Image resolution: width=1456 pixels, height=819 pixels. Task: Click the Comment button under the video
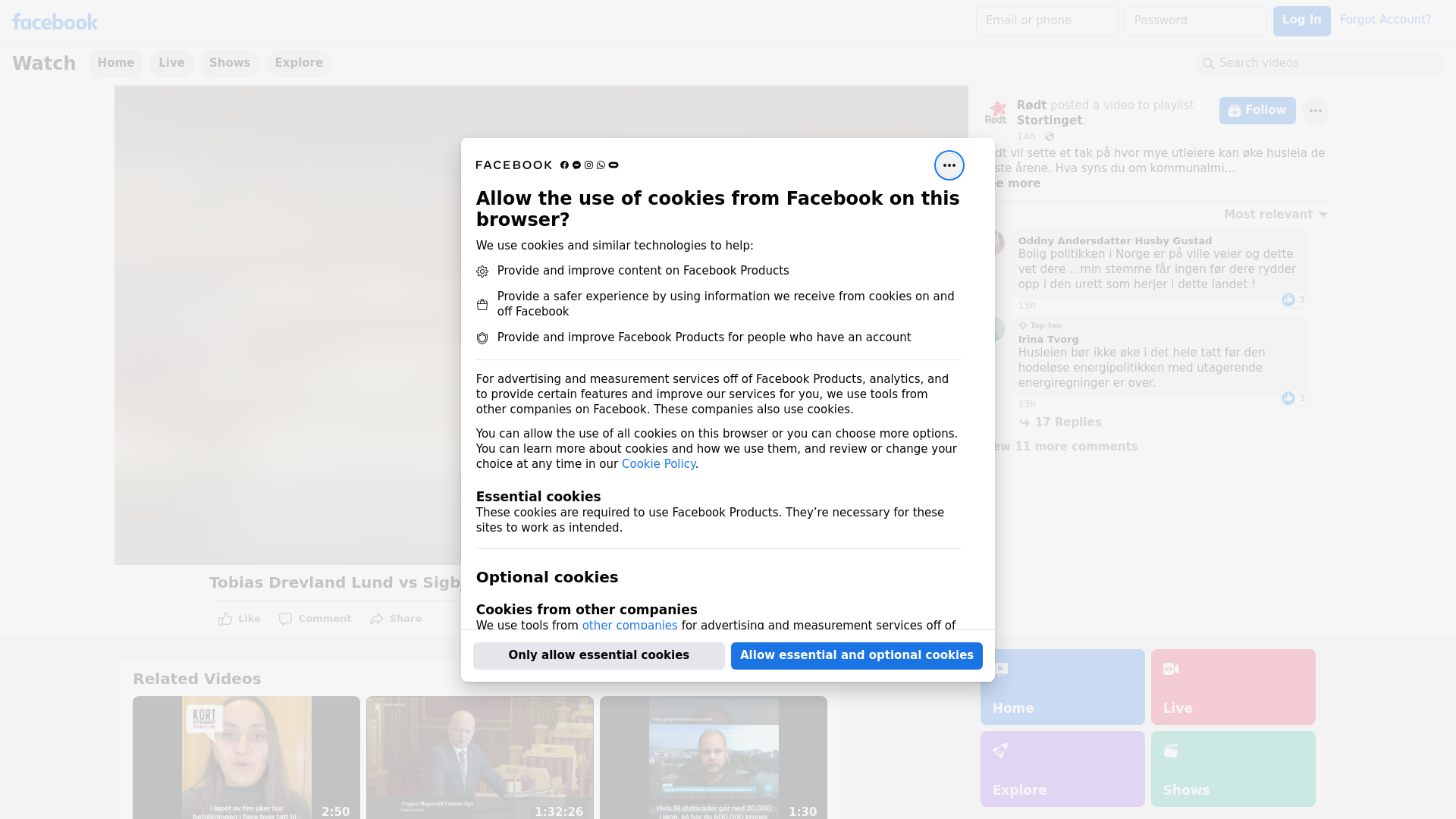[315, 619]
